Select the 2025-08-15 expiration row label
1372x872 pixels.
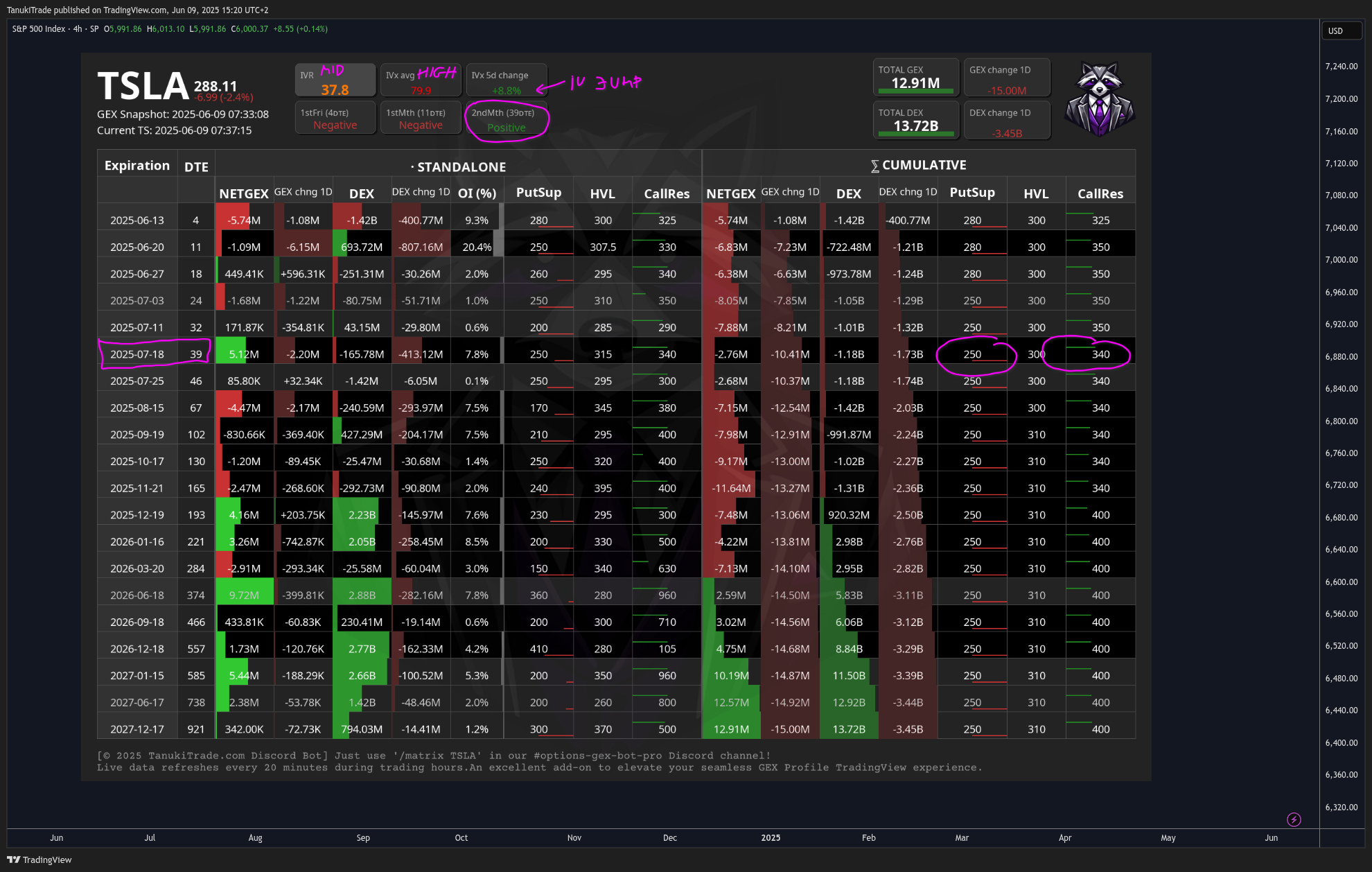click(x=137, y=408)
